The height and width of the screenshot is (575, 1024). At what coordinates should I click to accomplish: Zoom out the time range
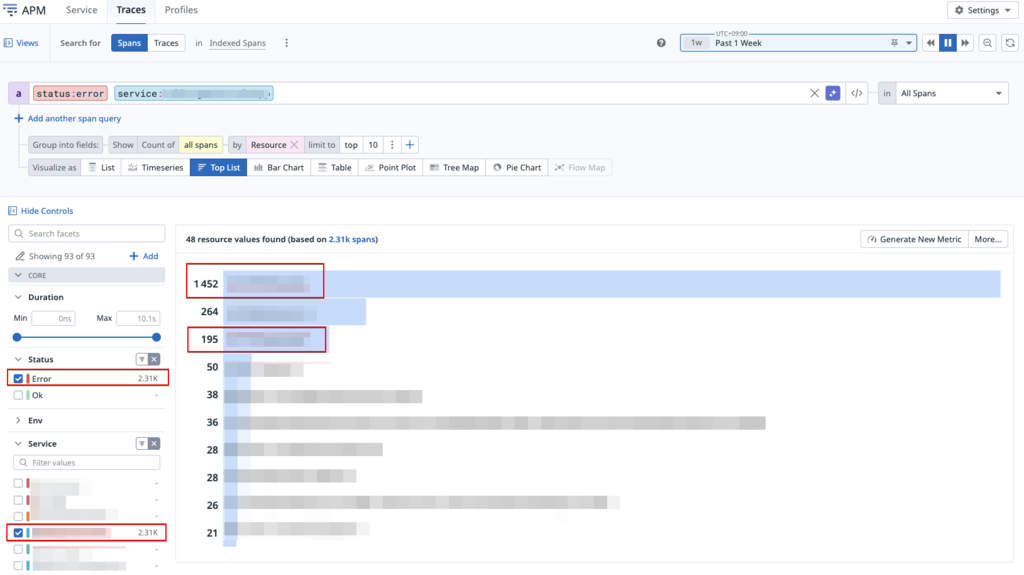pyautogui.click(x=987, y=43)
